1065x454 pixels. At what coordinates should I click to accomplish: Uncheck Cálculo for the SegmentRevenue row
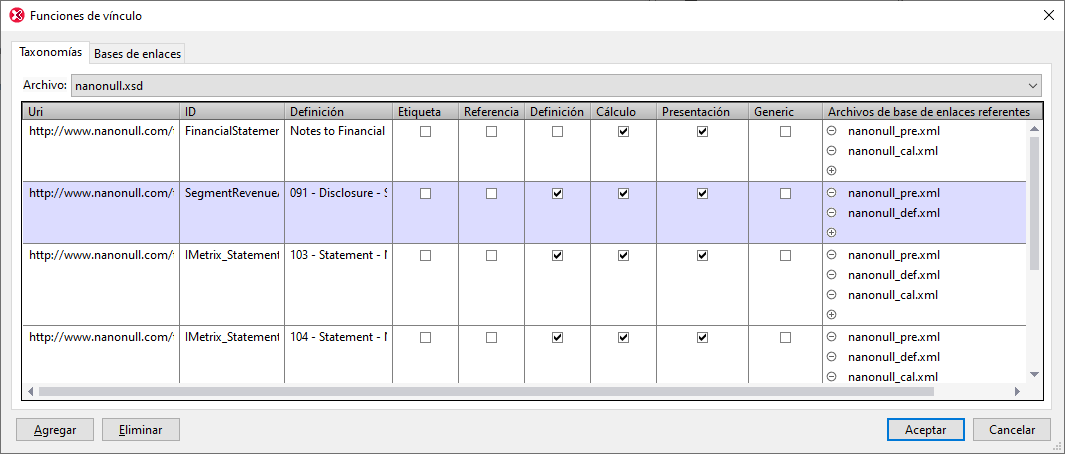point(623,193)
